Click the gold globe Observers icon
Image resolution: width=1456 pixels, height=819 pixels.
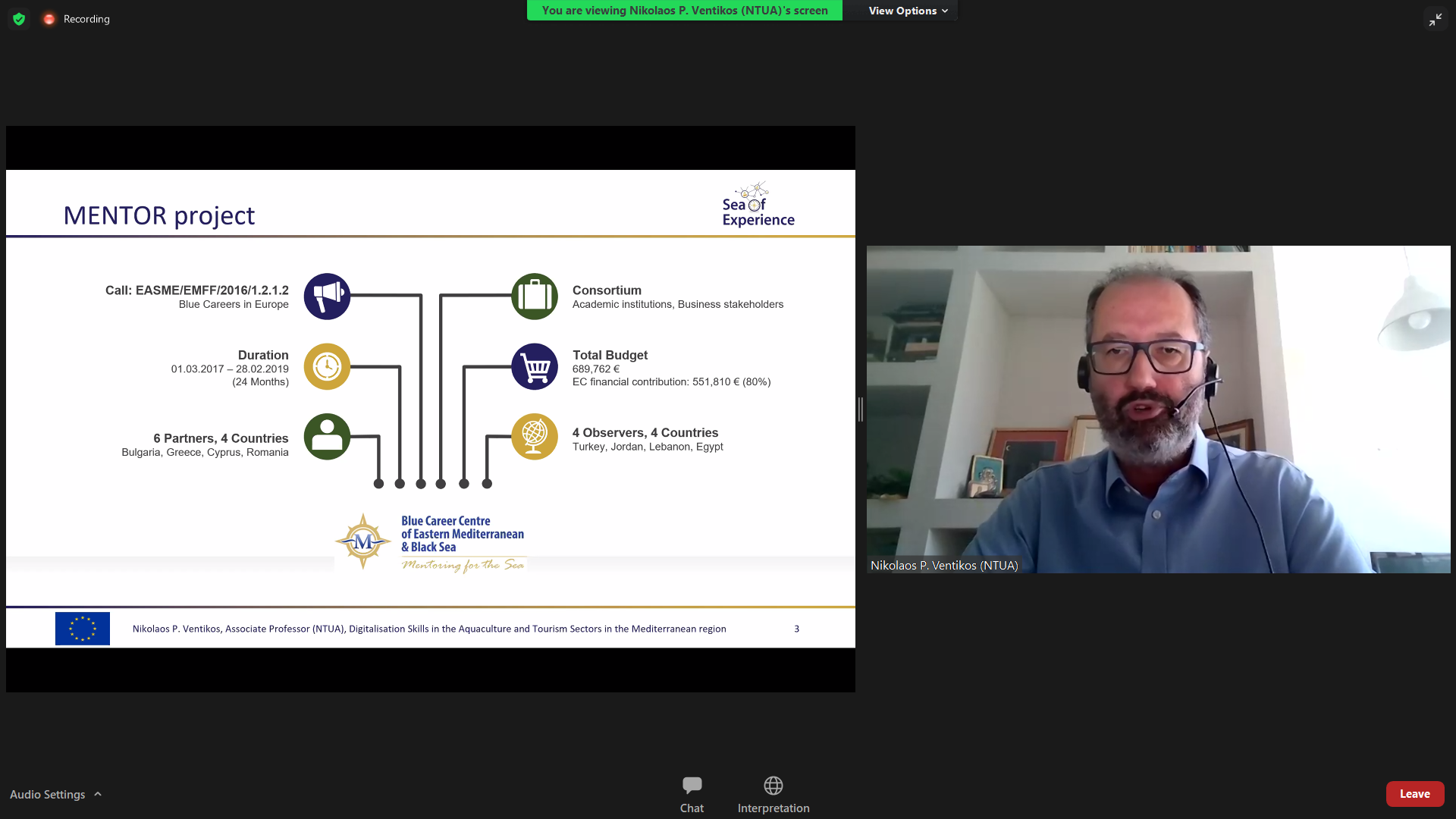(535, 437)
